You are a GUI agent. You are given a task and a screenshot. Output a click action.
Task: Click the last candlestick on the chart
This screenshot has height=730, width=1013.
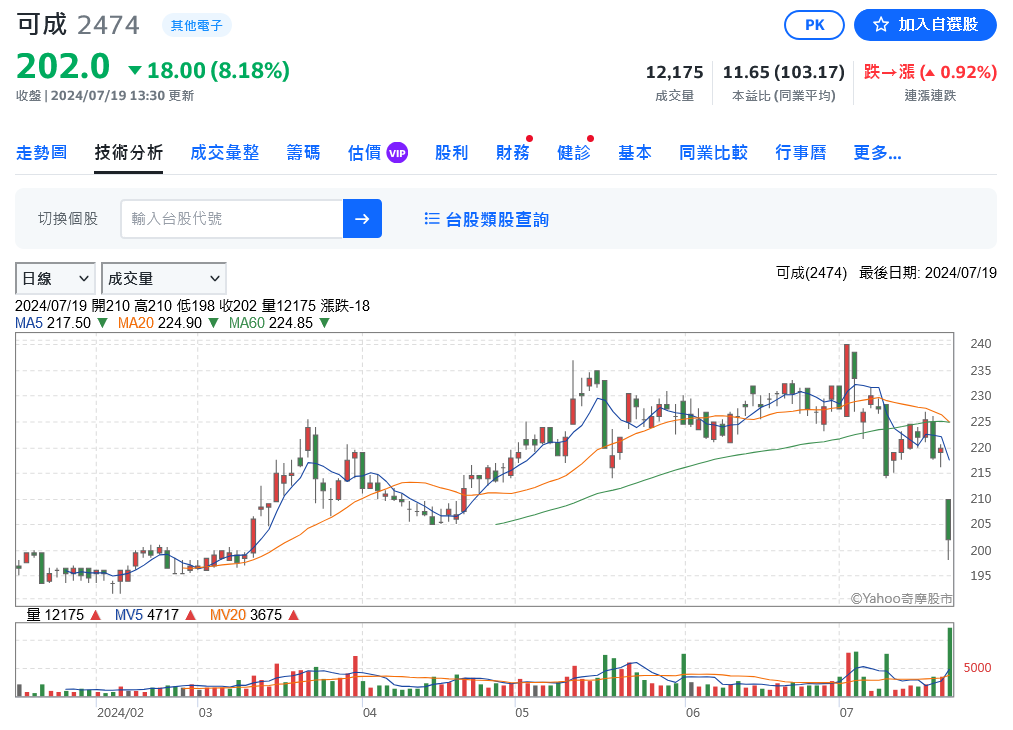click(948, 520)
